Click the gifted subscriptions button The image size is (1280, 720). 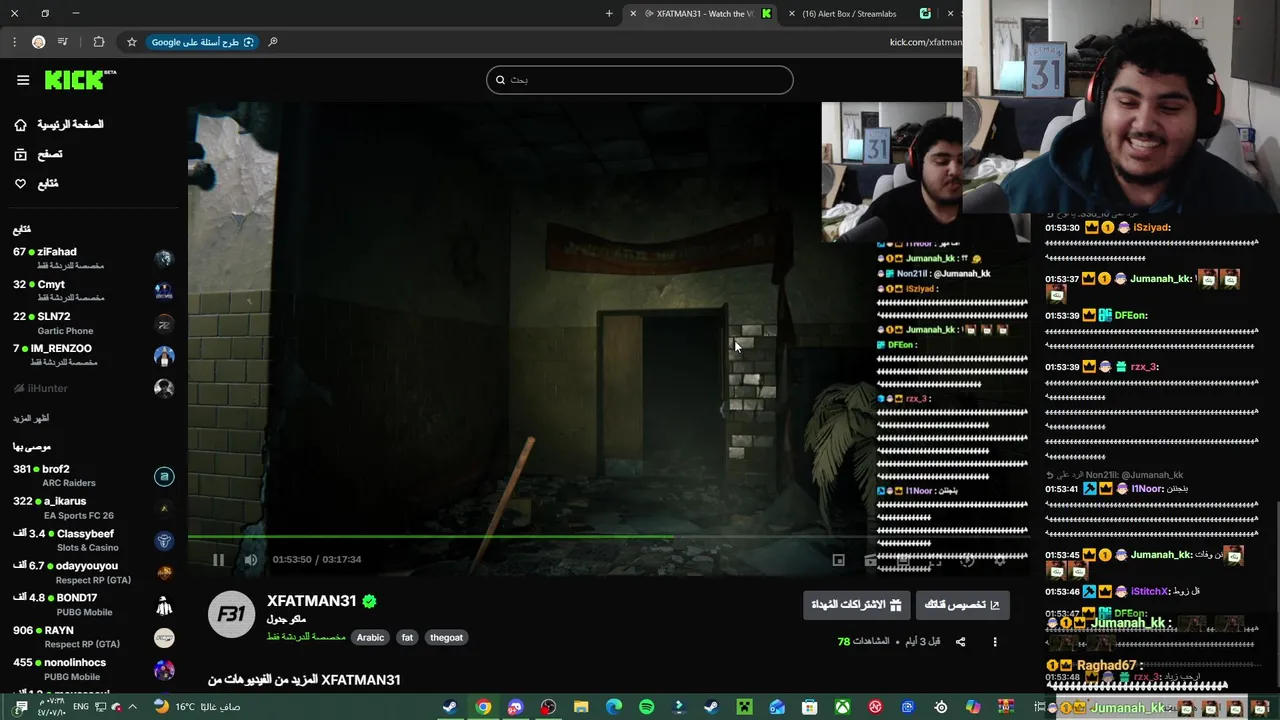click(856, 605)
